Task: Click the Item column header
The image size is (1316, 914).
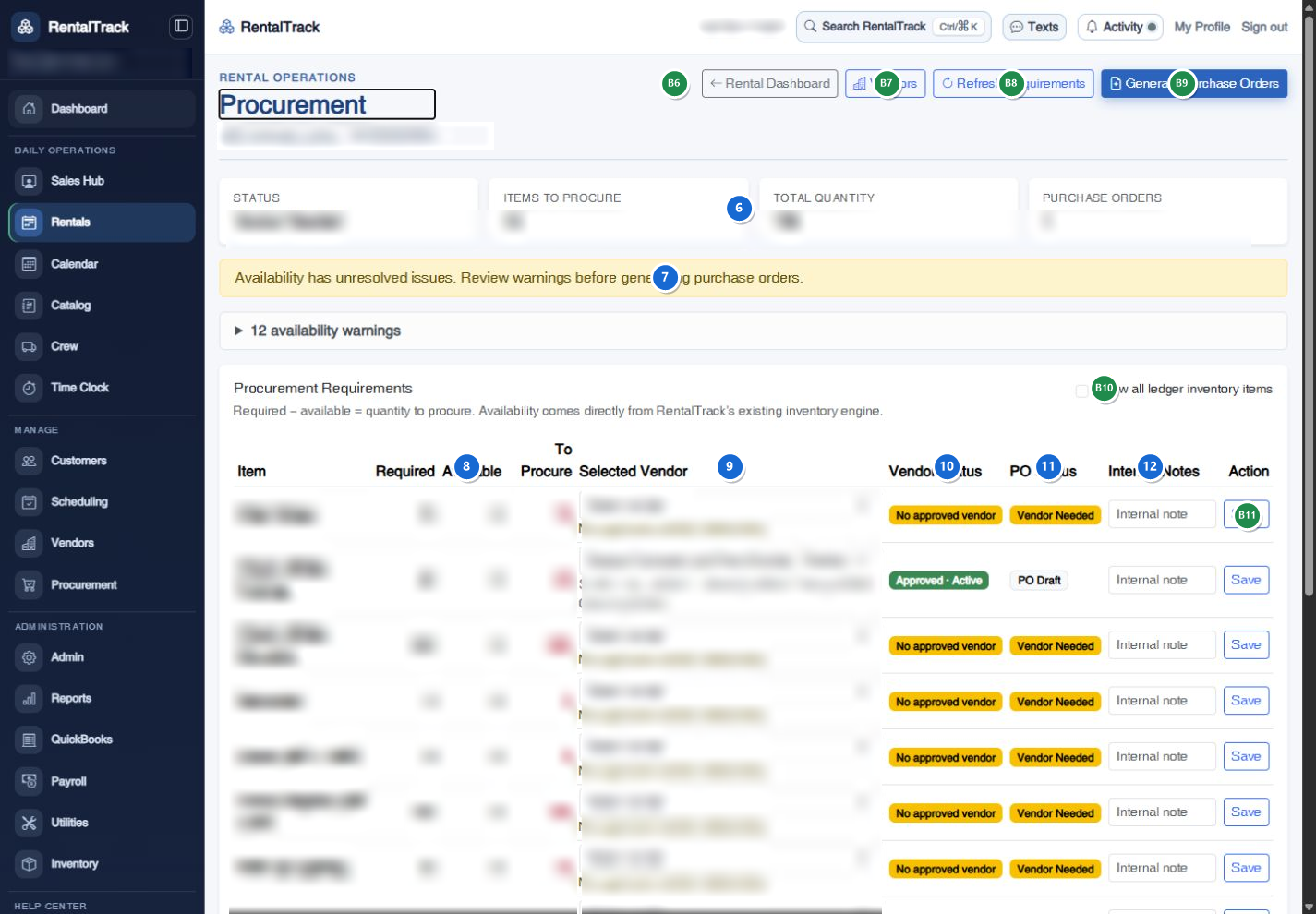Action: point(251,472)
